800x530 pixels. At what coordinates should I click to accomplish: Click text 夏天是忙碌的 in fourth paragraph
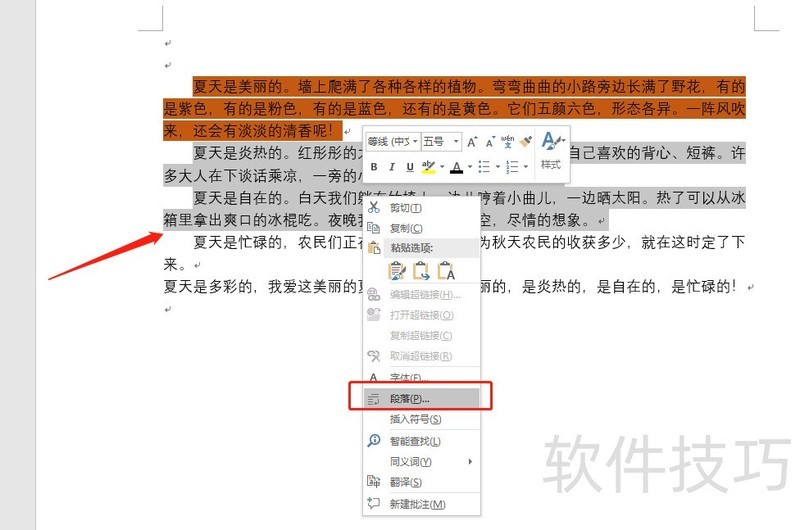pos(238,242)
